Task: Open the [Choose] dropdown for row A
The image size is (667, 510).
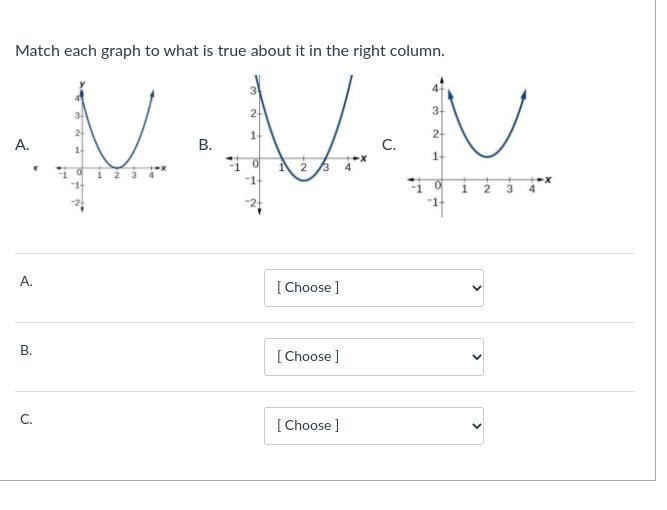Action: click(x=373, y=288)
